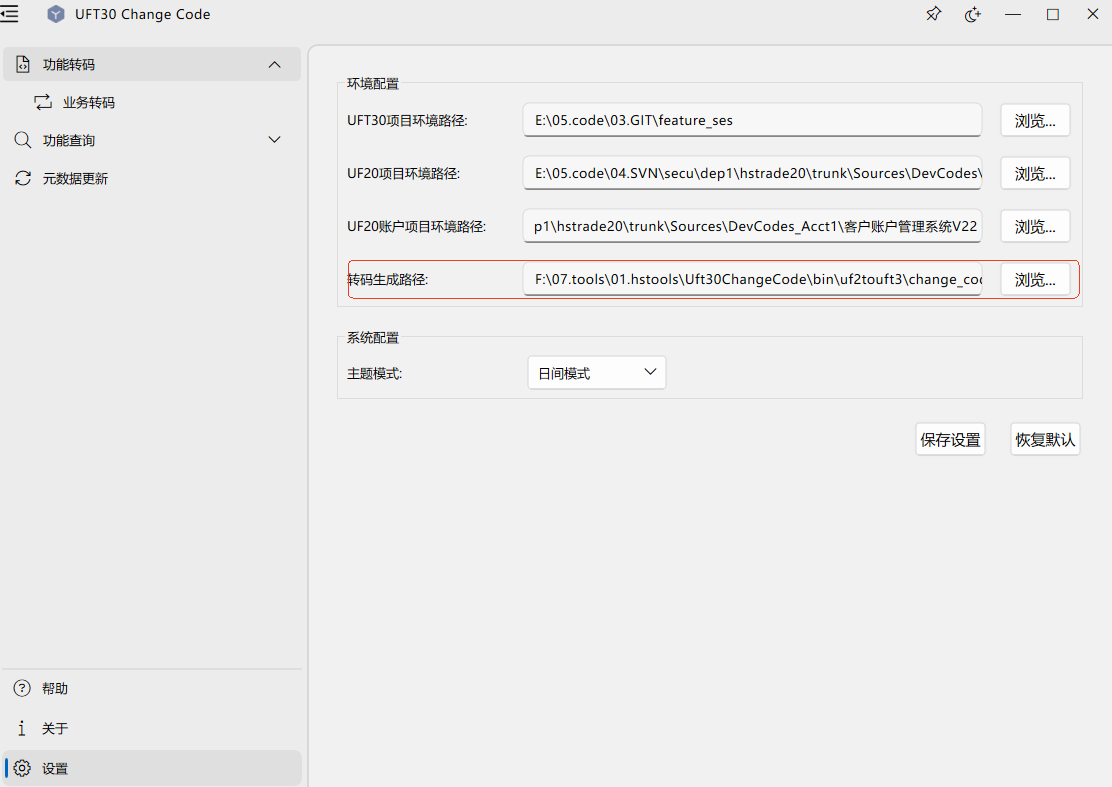
Task: Click the 功能转码 document icon
Action: [23, 65]
